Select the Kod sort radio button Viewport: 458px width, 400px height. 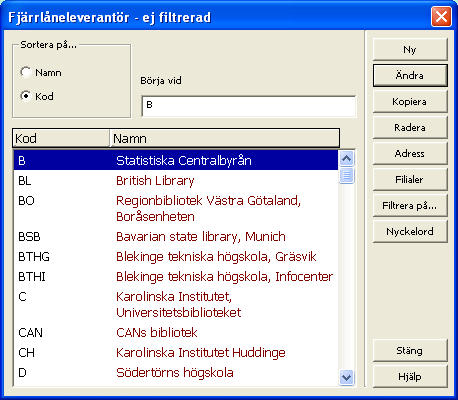(x=26, y=96)
